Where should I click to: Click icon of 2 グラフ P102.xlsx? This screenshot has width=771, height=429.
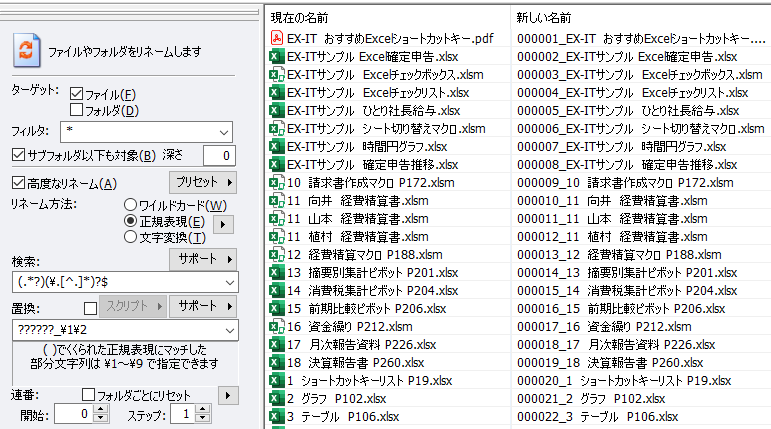(x=277, y=398)
